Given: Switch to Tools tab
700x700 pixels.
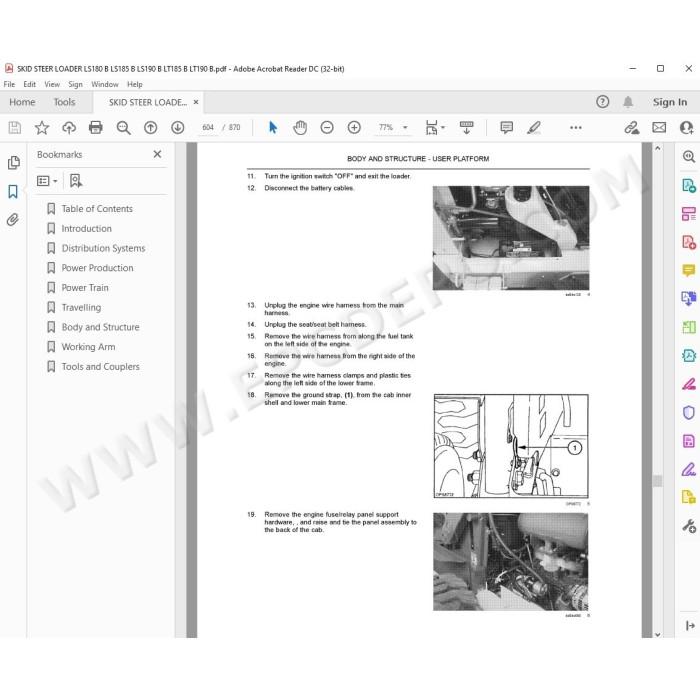Looking at the screenshot, I should click(x=64, y=102).
